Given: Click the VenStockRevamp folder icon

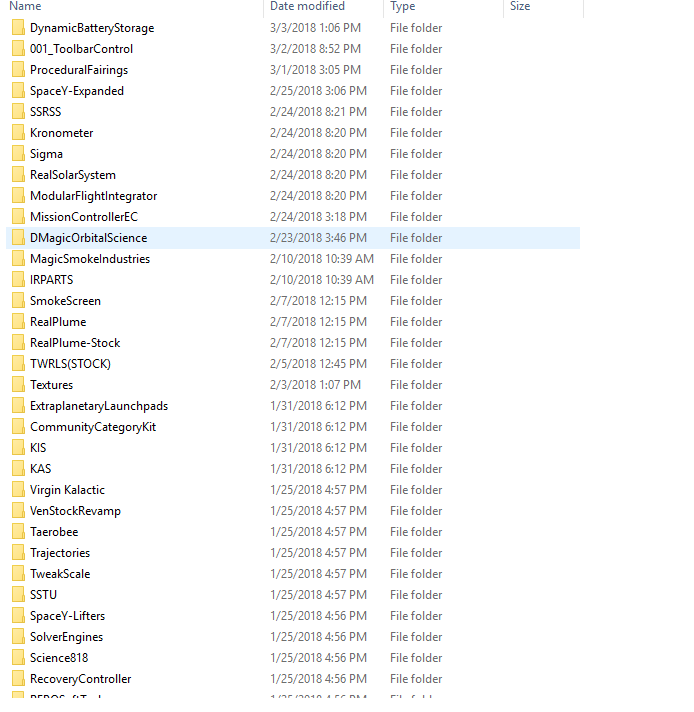Looking at the screenshot, I should tap(18, 511).
